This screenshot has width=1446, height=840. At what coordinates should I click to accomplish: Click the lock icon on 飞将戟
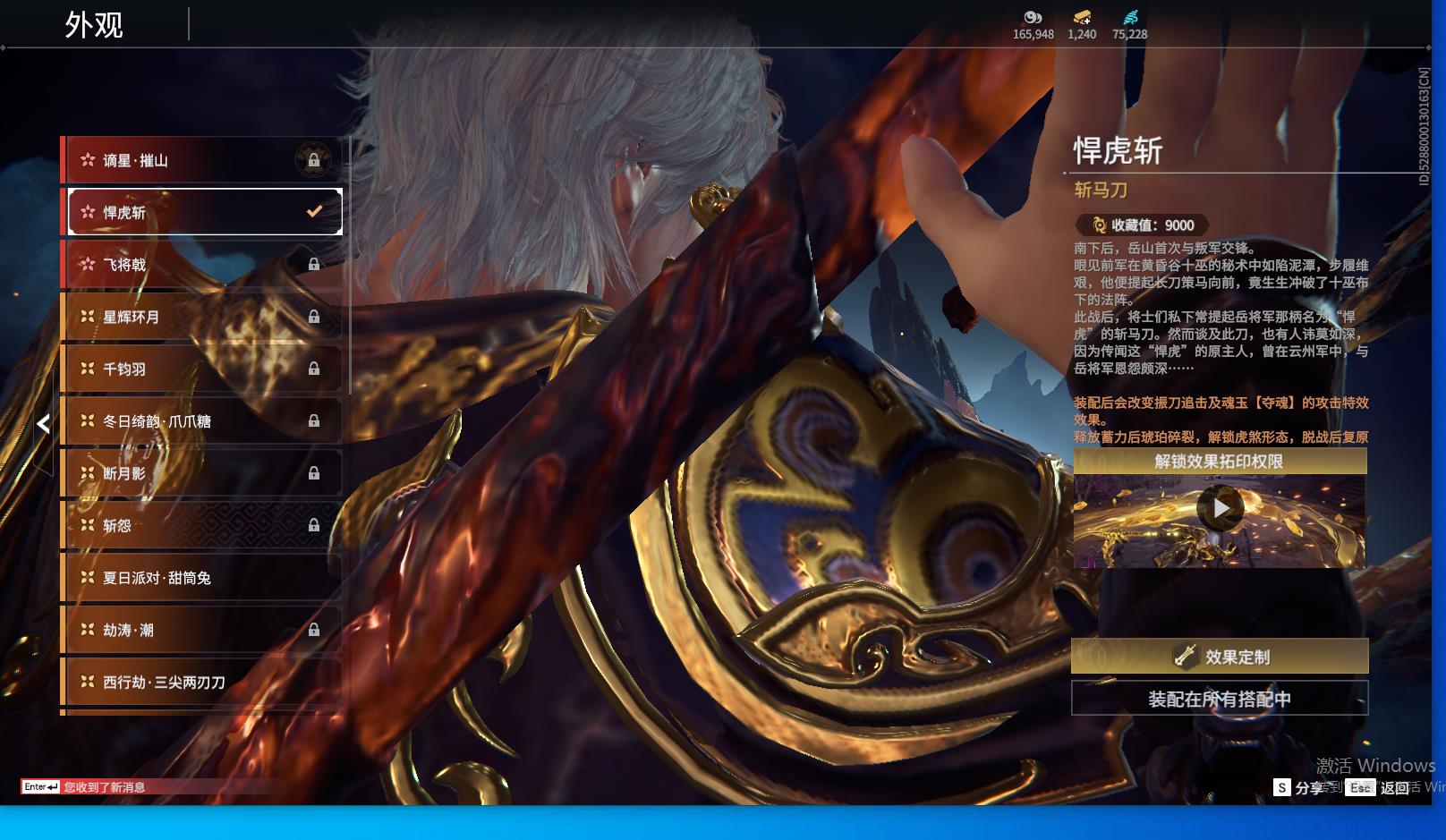[314, 264]
